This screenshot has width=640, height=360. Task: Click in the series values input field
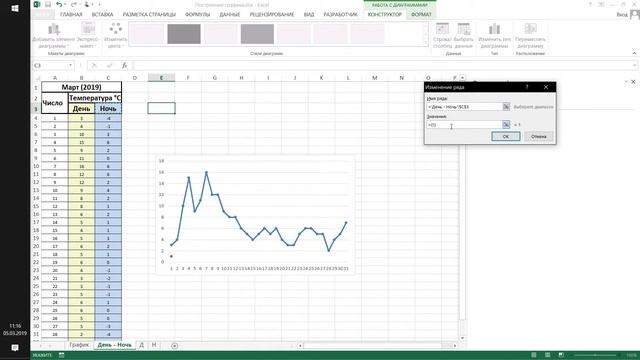click(x=464, y=124)
